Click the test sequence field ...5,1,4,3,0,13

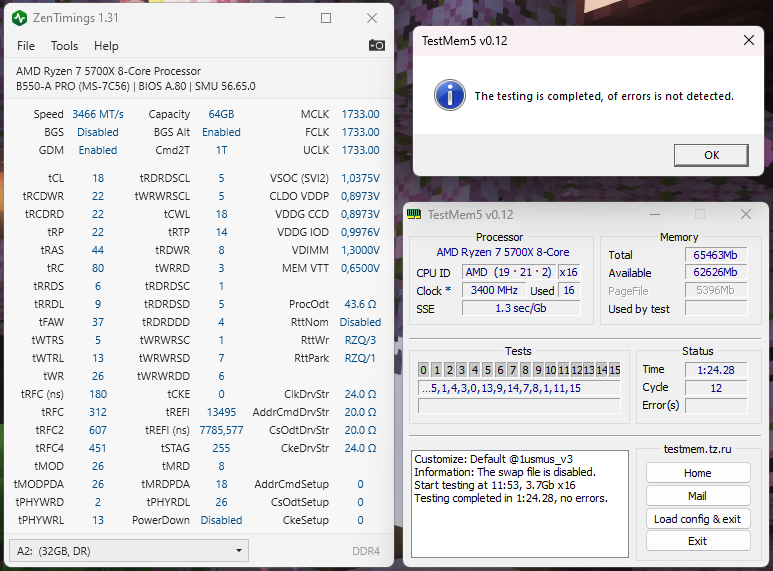click(519, 388)
